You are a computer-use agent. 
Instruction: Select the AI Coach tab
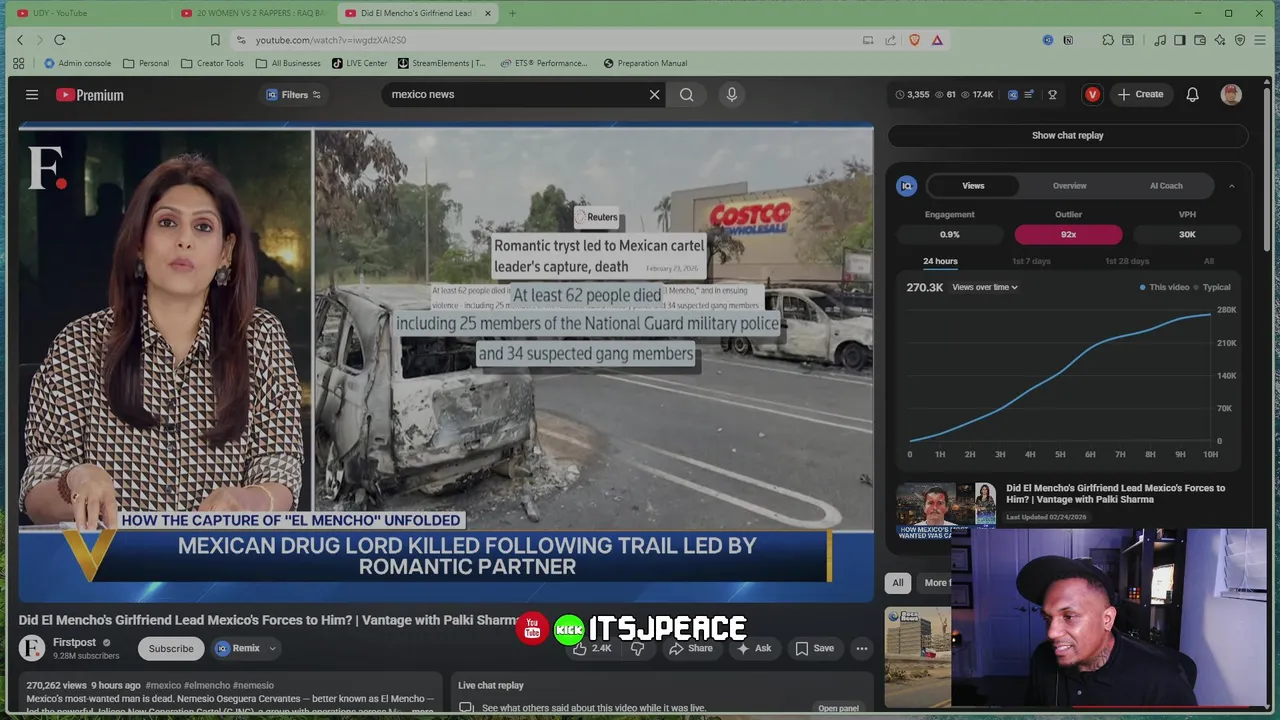[x=1166, y=186]
